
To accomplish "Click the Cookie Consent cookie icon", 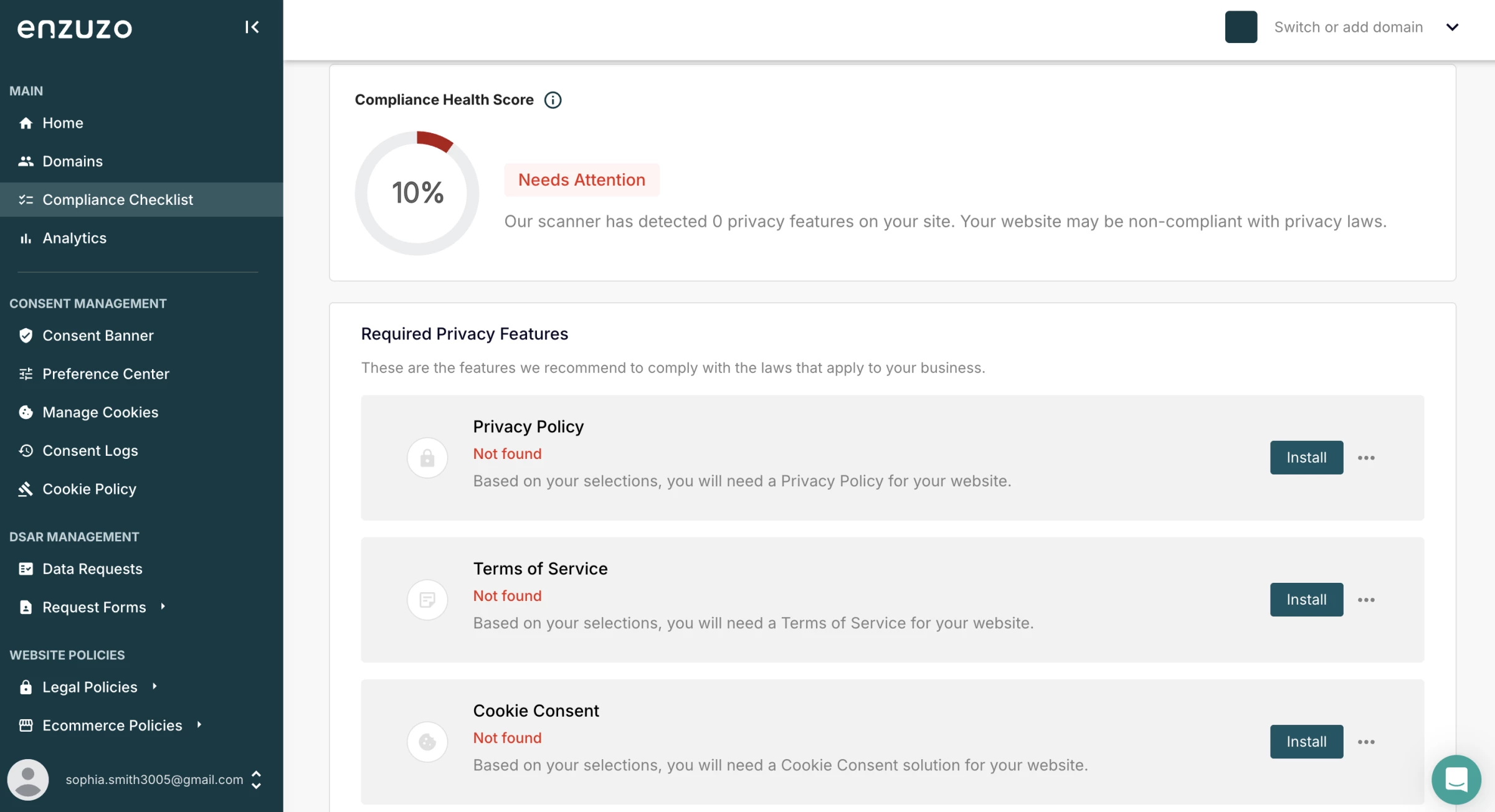I will (x=427, y=742).
